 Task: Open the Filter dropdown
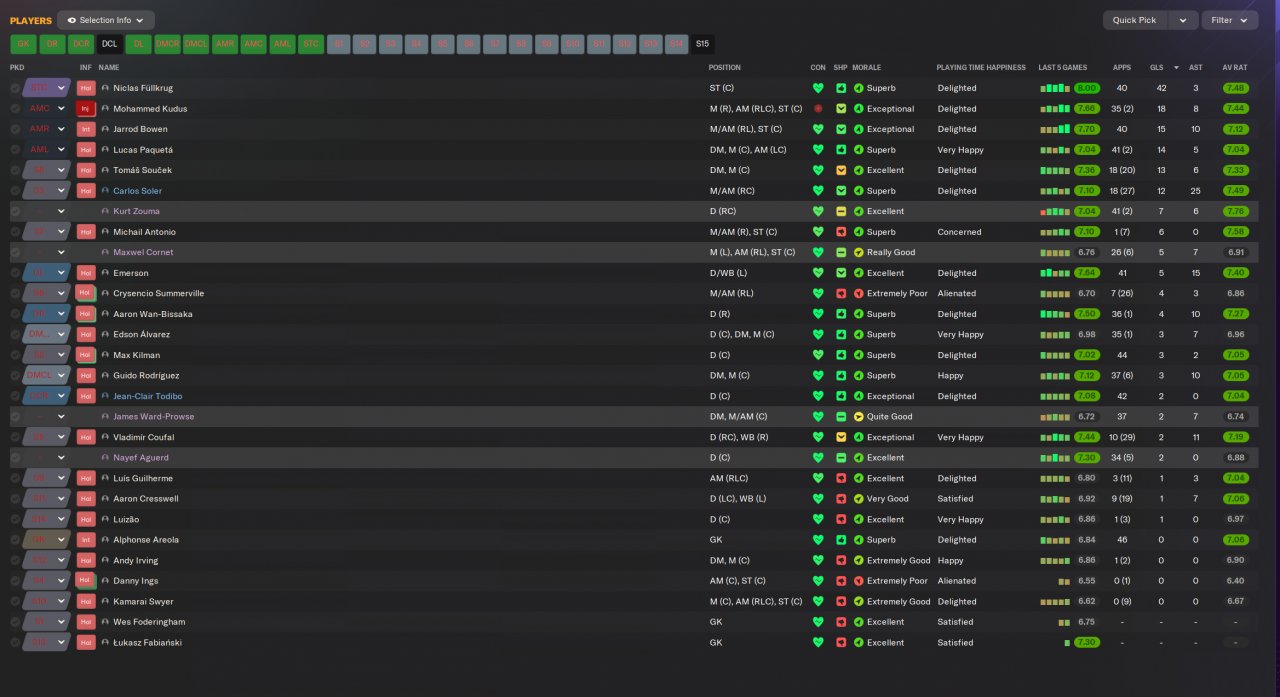[1230, 20]
